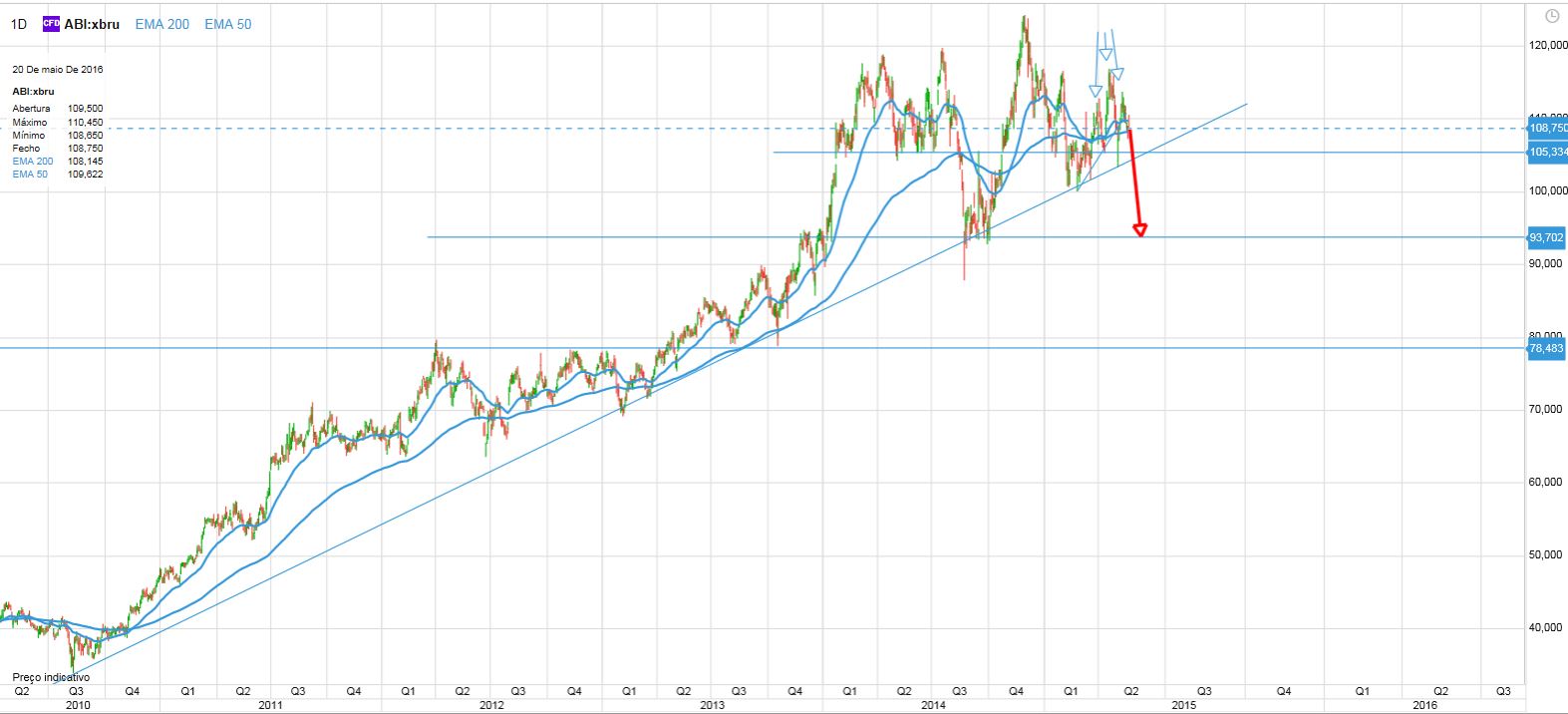Open EMA 50 indicator settings in the header
1568x714 pixels.
tap(228, 24)
